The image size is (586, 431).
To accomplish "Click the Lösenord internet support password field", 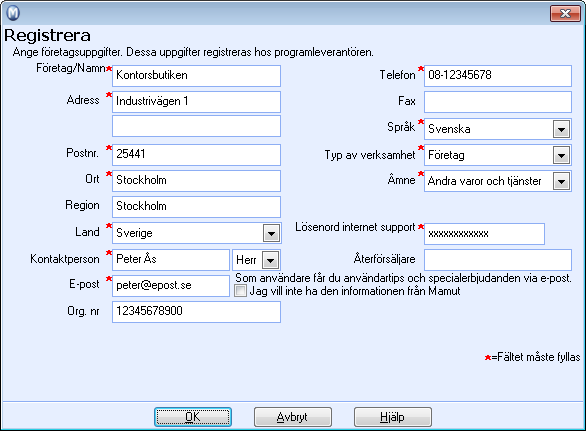I will click(484, 234).
